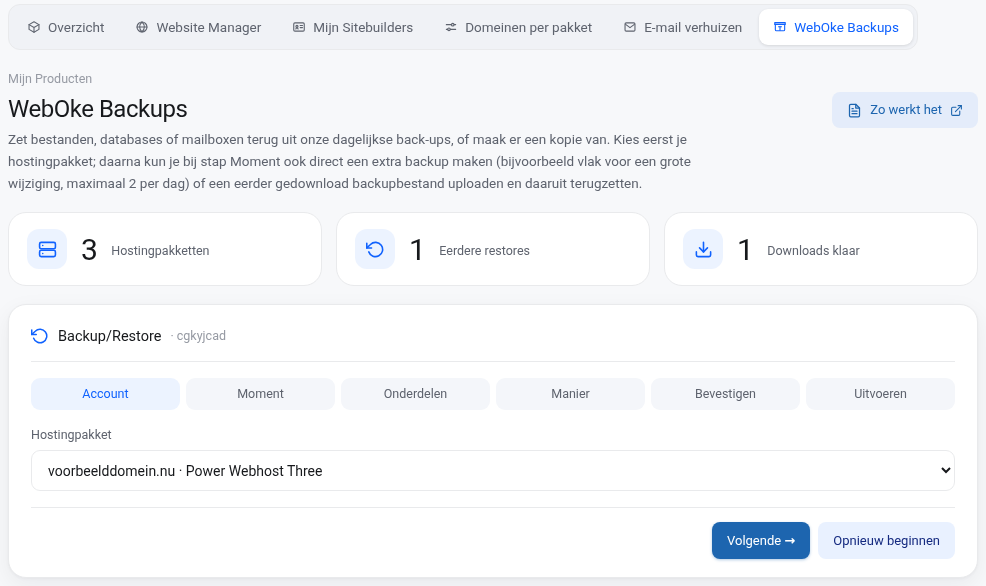Screen dimensions: 986x586
Task: Go to the Uitvoeren step
Action: click(x=880, y=394)
